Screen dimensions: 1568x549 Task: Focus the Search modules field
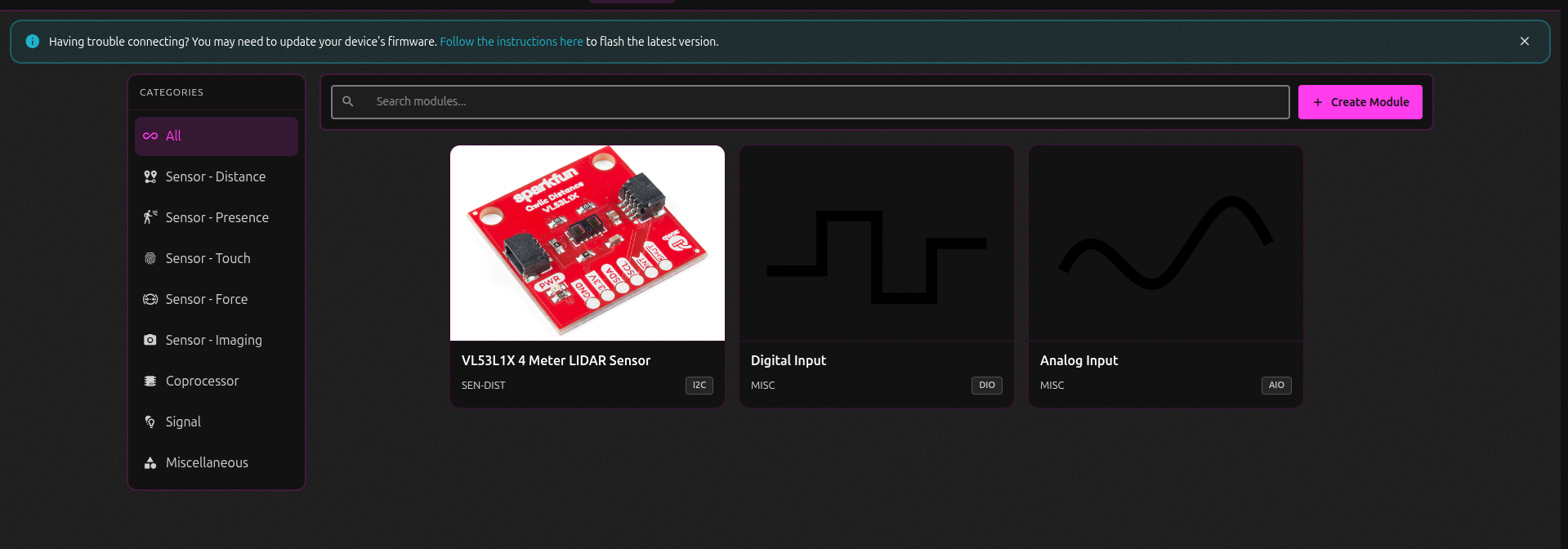point(811,102)
